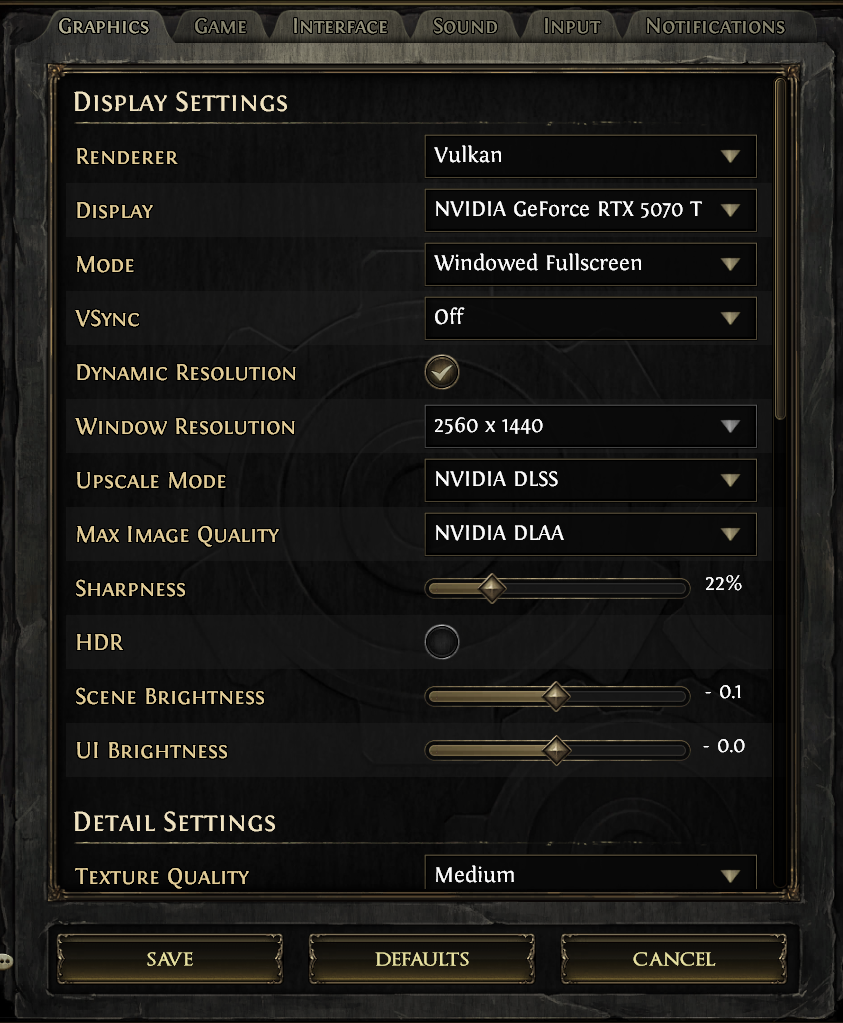Click the Upscale Mode dropdown arrow

[730, 480]
